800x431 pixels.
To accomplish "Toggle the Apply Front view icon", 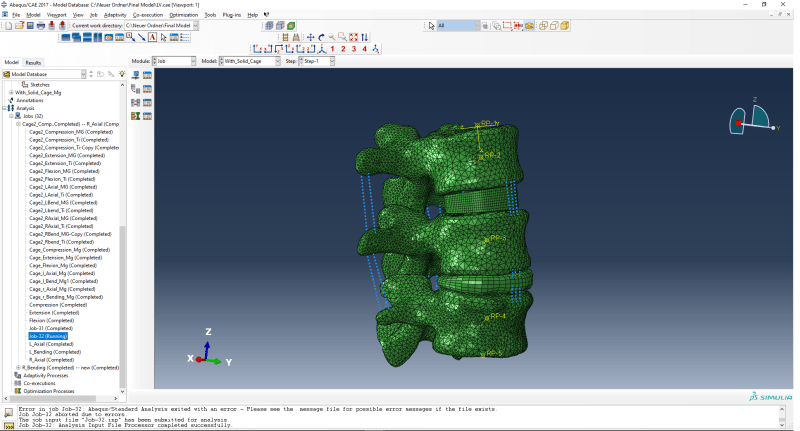I will [258, 49].
